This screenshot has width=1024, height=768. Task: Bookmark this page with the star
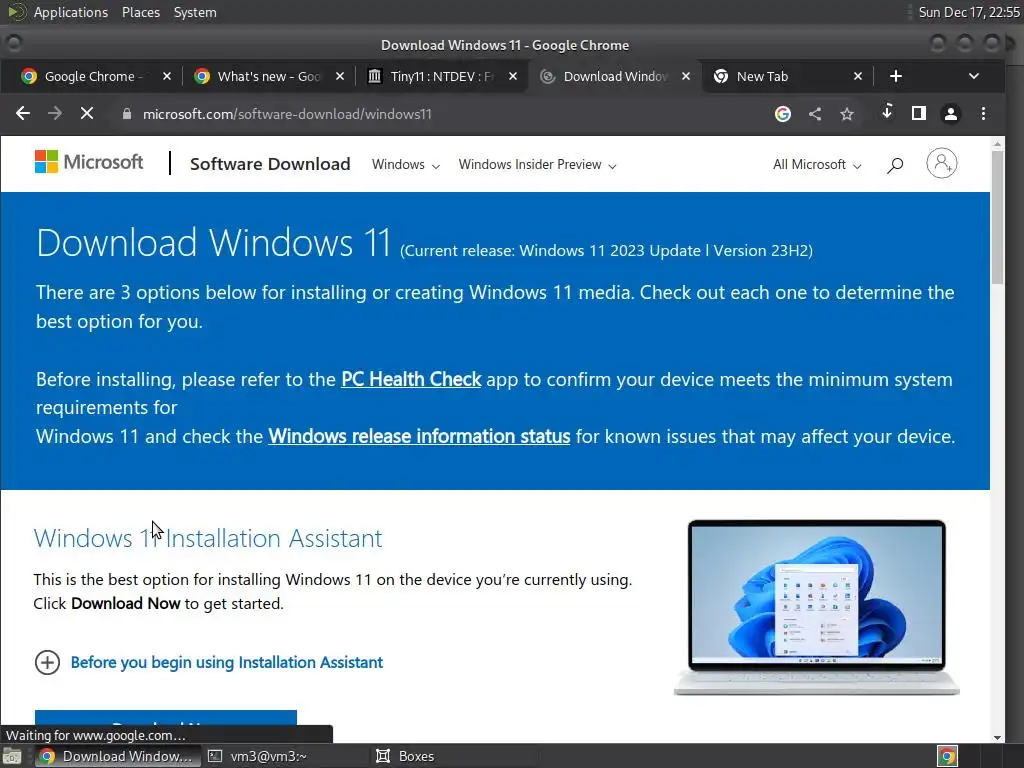pyautogui.click(x=847, y=114)
